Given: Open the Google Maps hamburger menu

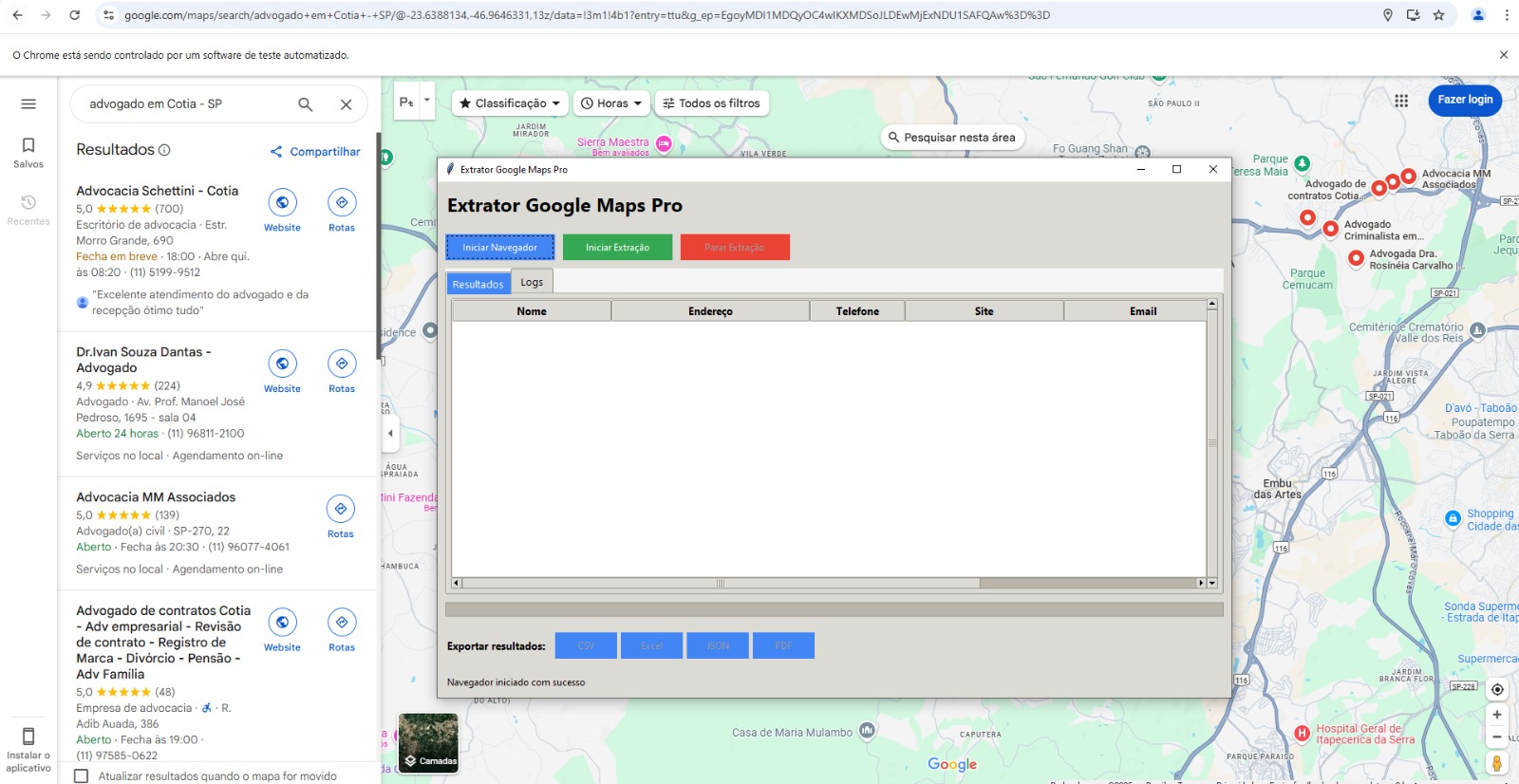Looking at the screenshot, I should (28, 104).
